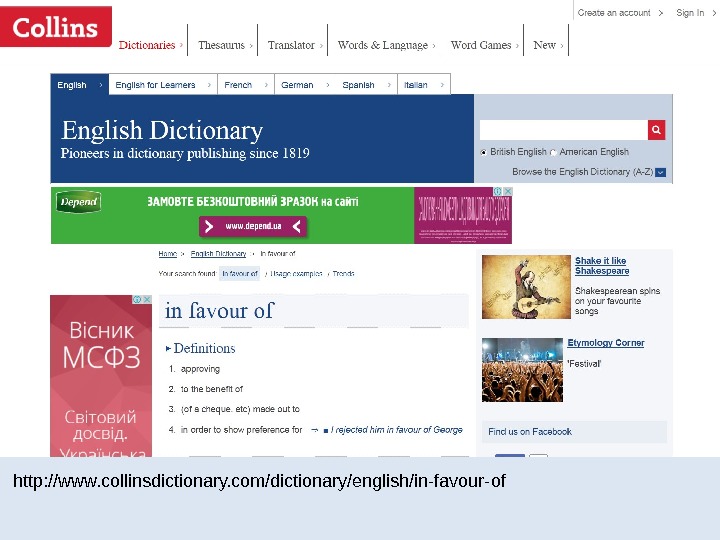Viewport: 720px width, 540px height.
Task: Open the Usage examples link
Action: point(296,274)
